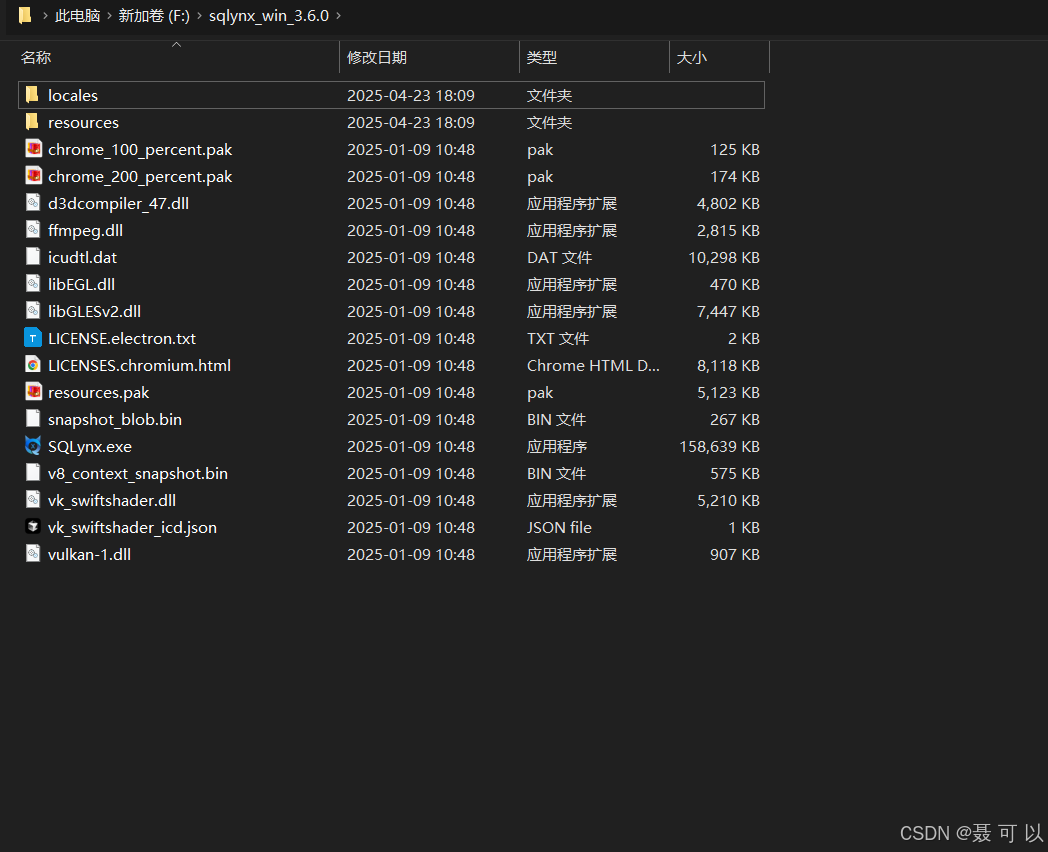Select file name LICENSE.electron.txt

coord(122,338)
